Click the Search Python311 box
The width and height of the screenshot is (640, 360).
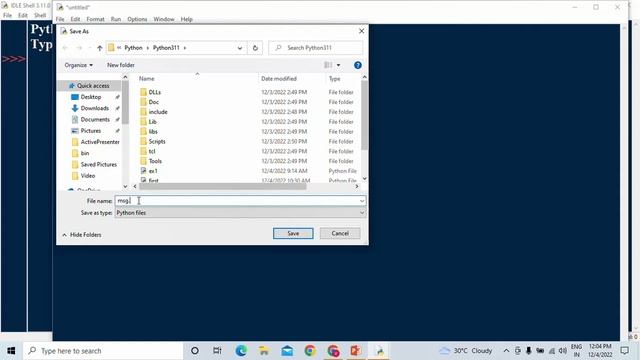[x=316, y=48]
